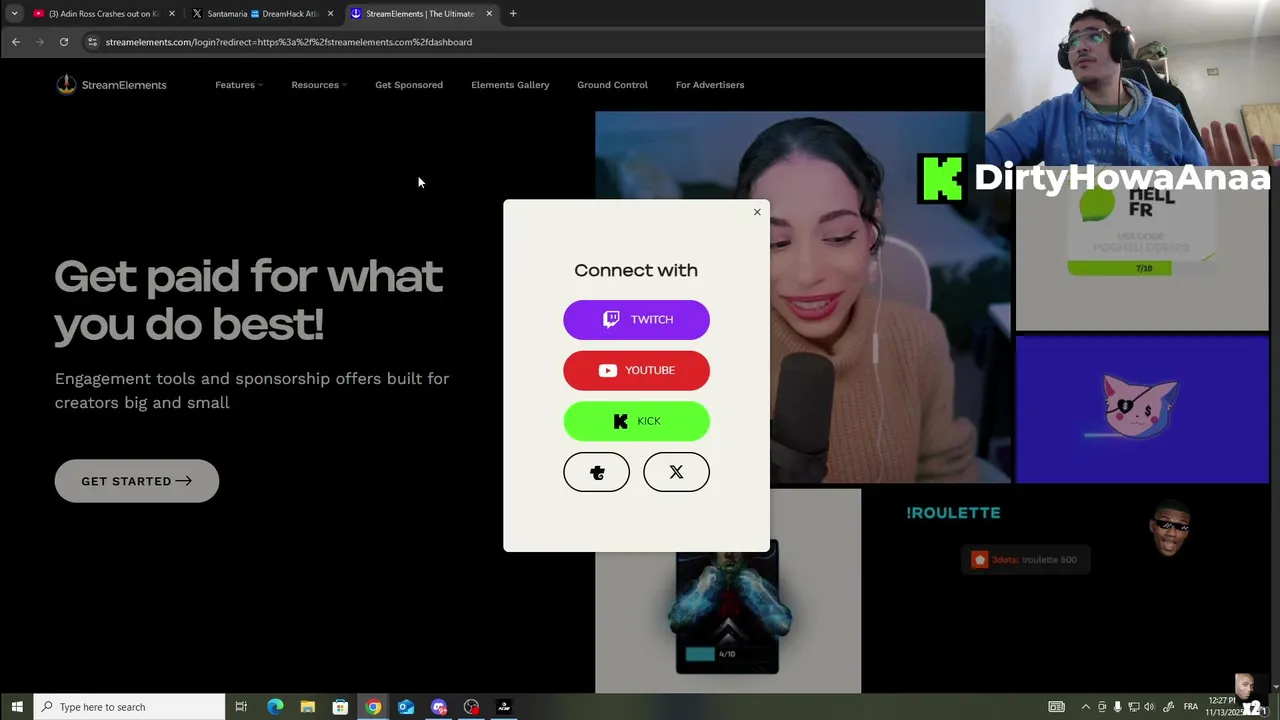Open the purple chat app taskbar icon
The image size is (1280, 720).
438,707
